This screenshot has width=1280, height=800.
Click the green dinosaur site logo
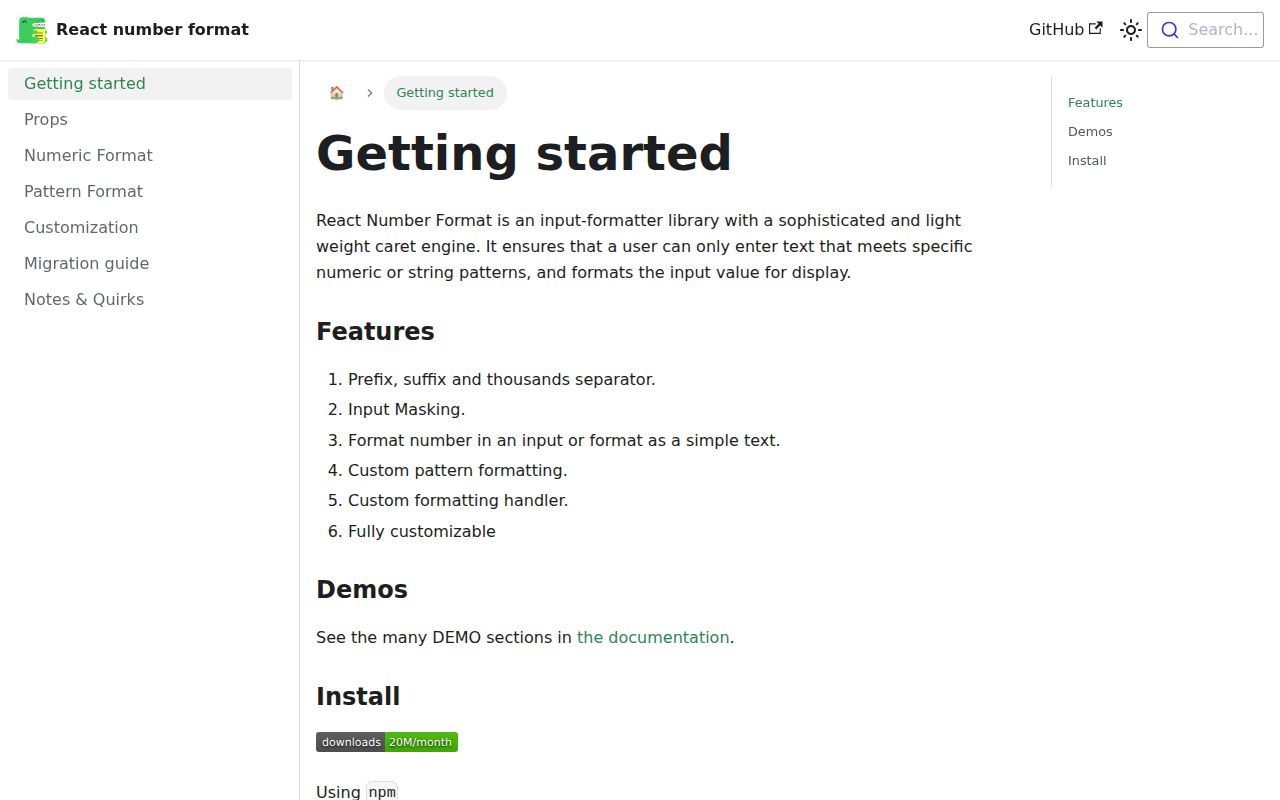[32, 30]
